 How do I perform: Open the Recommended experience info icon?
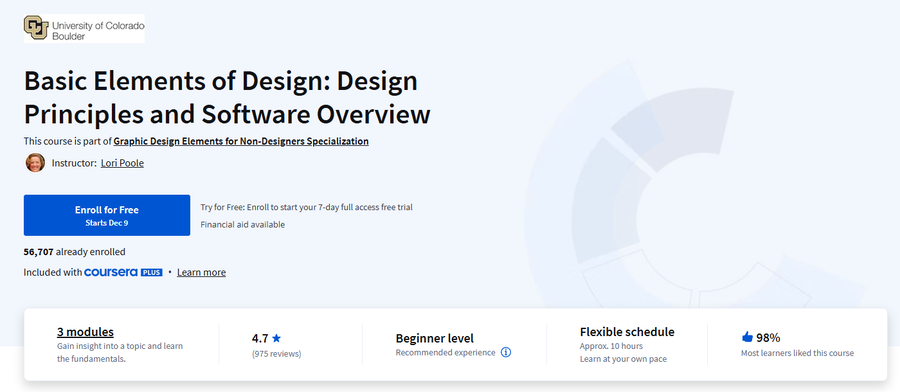tap(506, 352)
